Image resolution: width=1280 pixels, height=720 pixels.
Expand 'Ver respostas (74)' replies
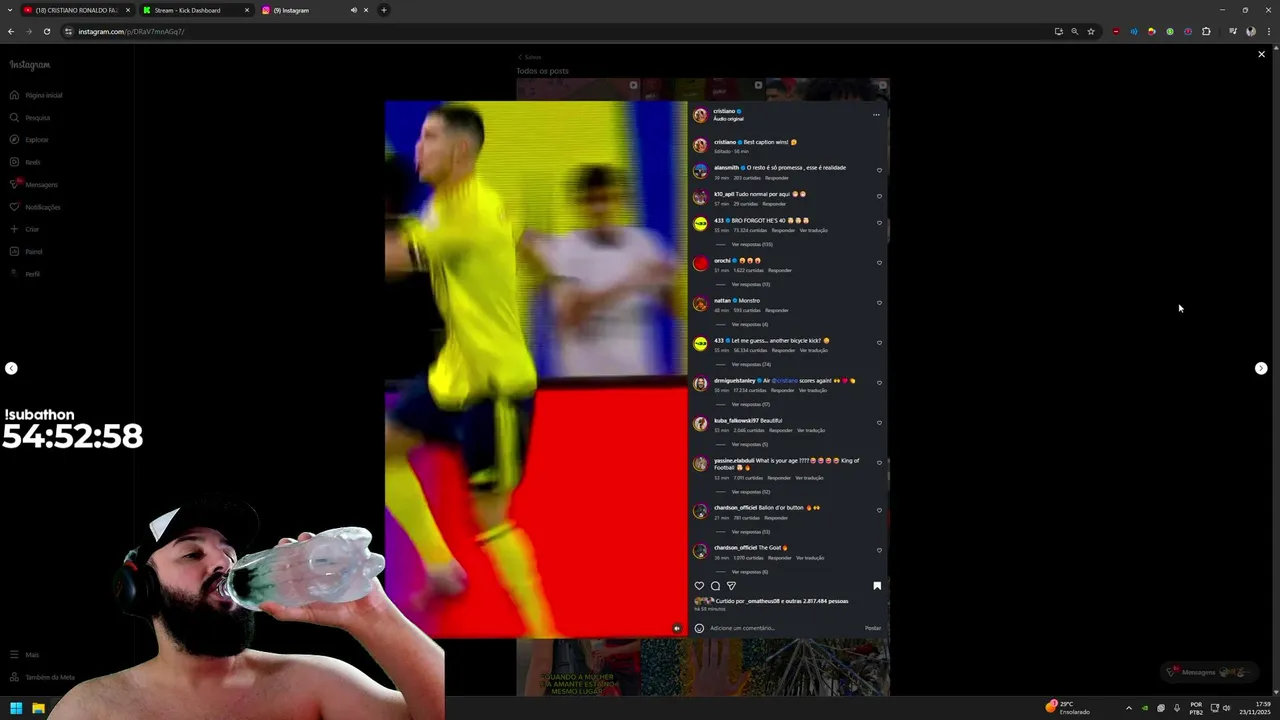751,364
